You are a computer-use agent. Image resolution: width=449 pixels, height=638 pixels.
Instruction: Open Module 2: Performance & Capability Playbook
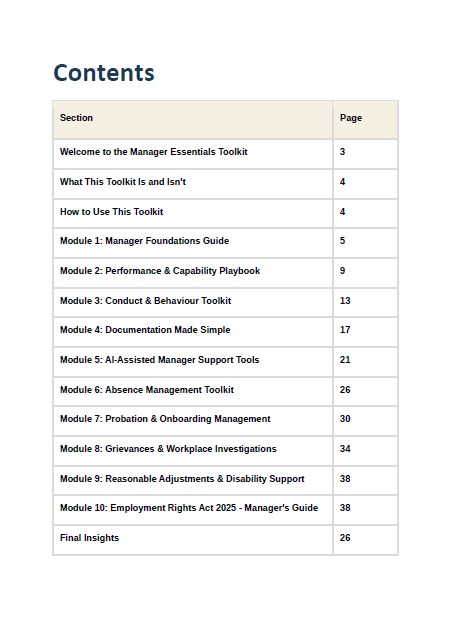pyautogui.click(x=160, y=271)
